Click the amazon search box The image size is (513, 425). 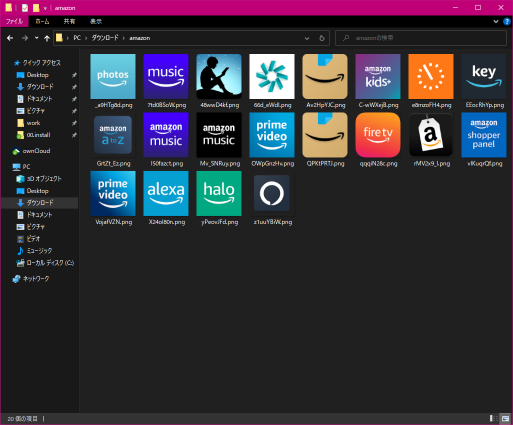pos(421,38)
